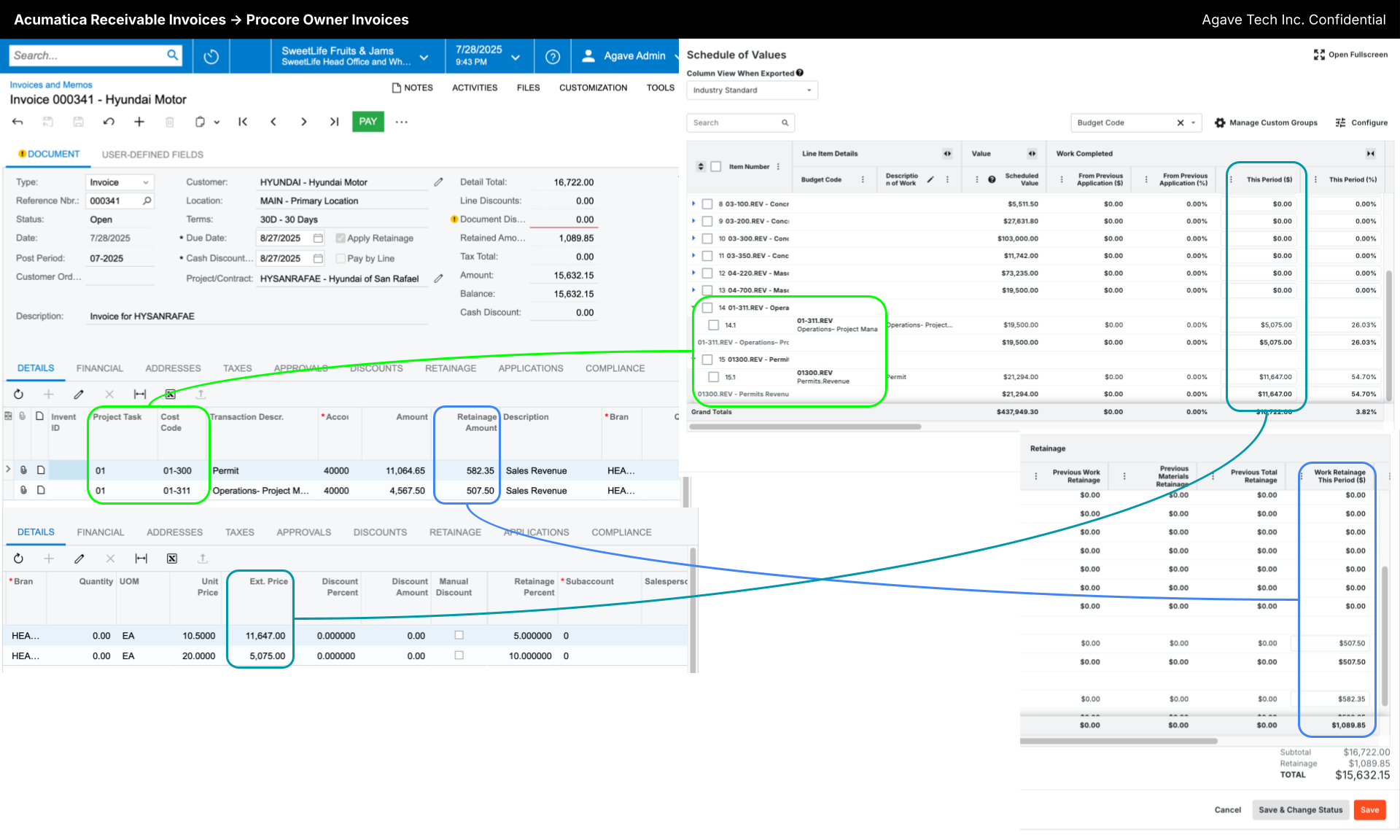Check the select-all box beside Item Number
1400x840 pixels.
[716, 166]
